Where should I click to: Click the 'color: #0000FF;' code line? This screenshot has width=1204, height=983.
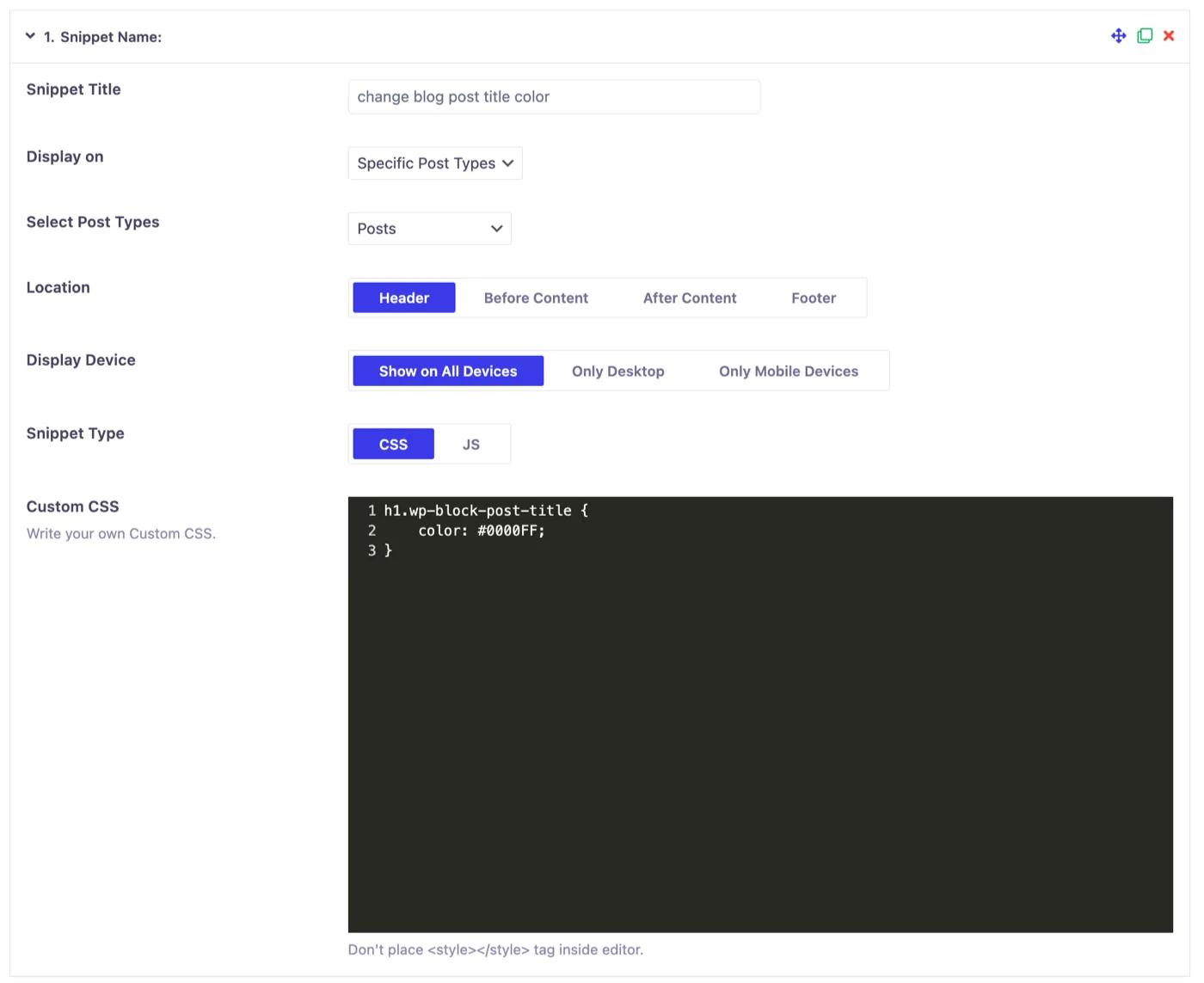(x=482, y=531)
